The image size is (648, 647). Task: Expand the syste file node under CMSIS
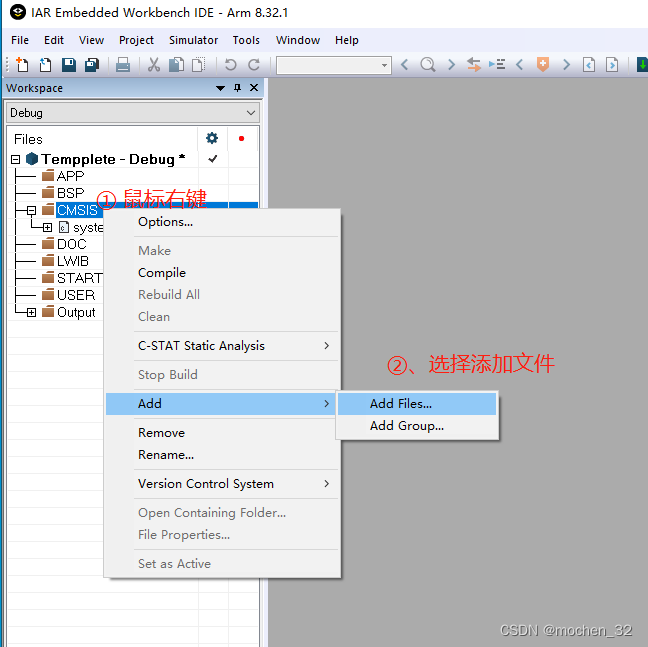(x=48, y=227)
